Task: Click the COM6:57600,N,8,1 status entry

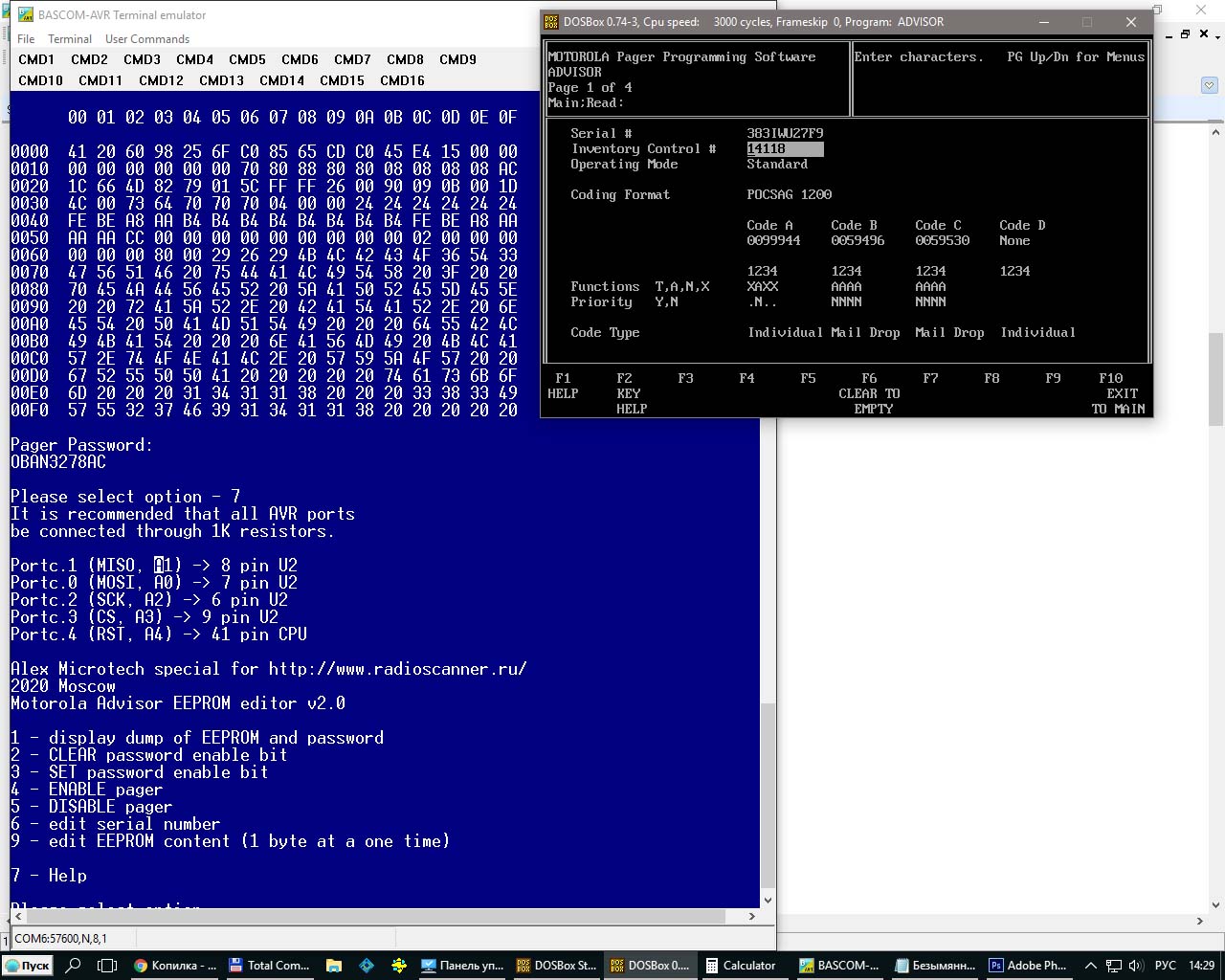Action: pos(60,939)
